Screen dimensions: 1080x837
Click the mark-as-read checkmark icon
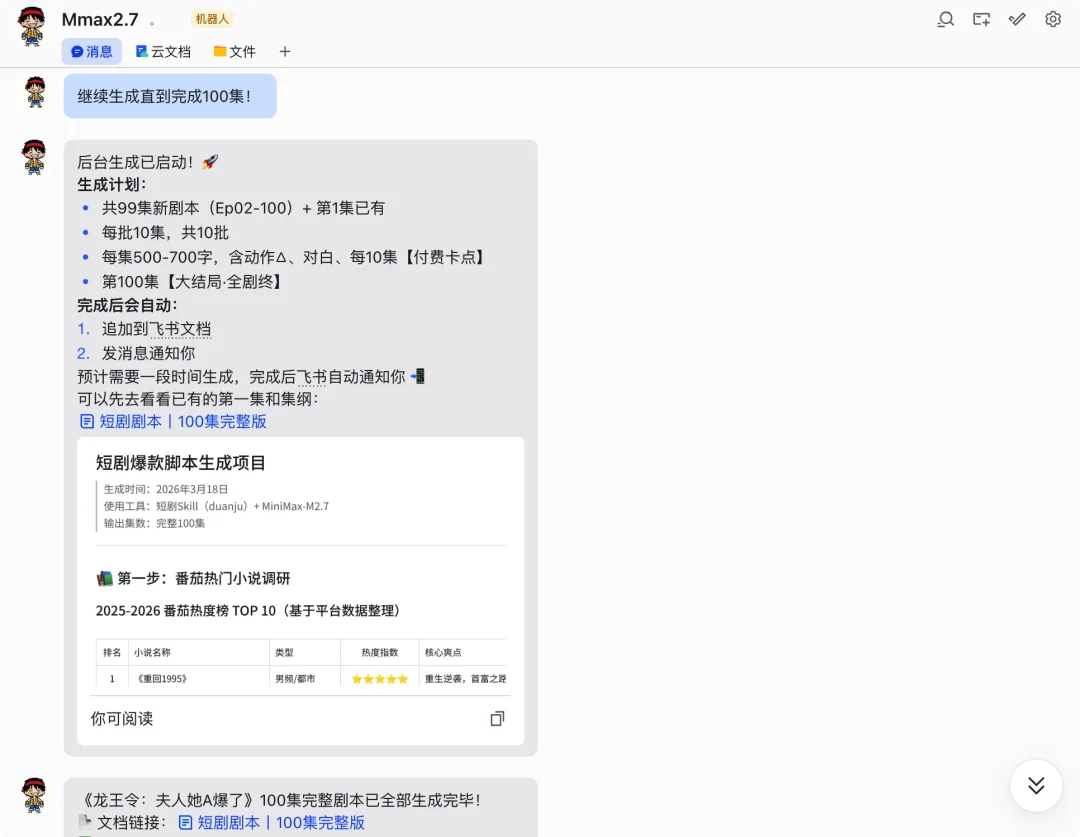[1017, 19]
